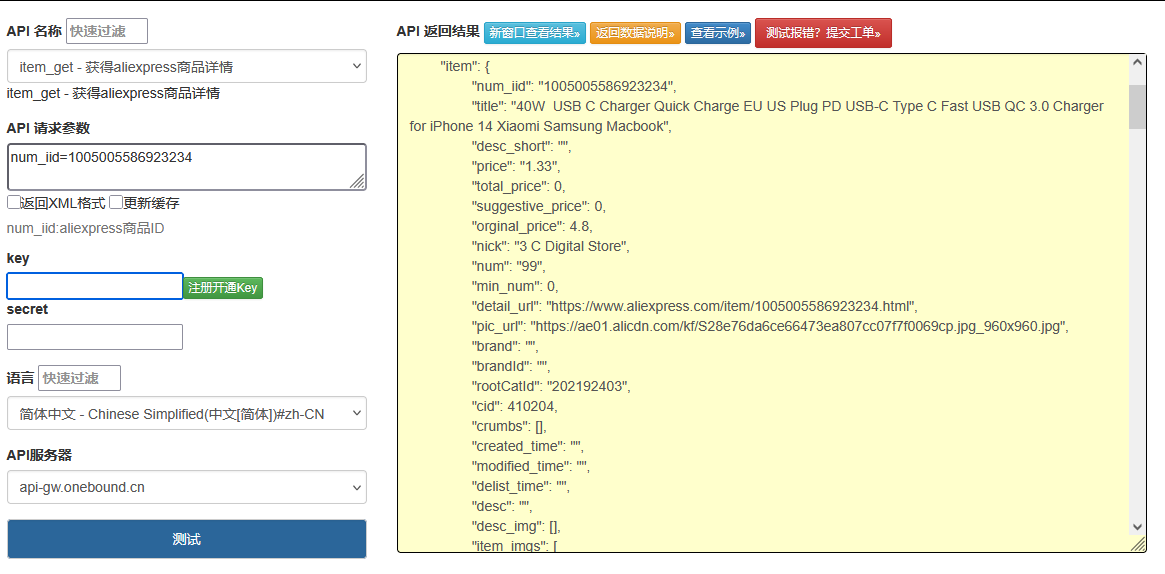Screen dimensions: 1165x574
Task: Click the item_get caption below the API dropdown
Action: click(113, 93)
